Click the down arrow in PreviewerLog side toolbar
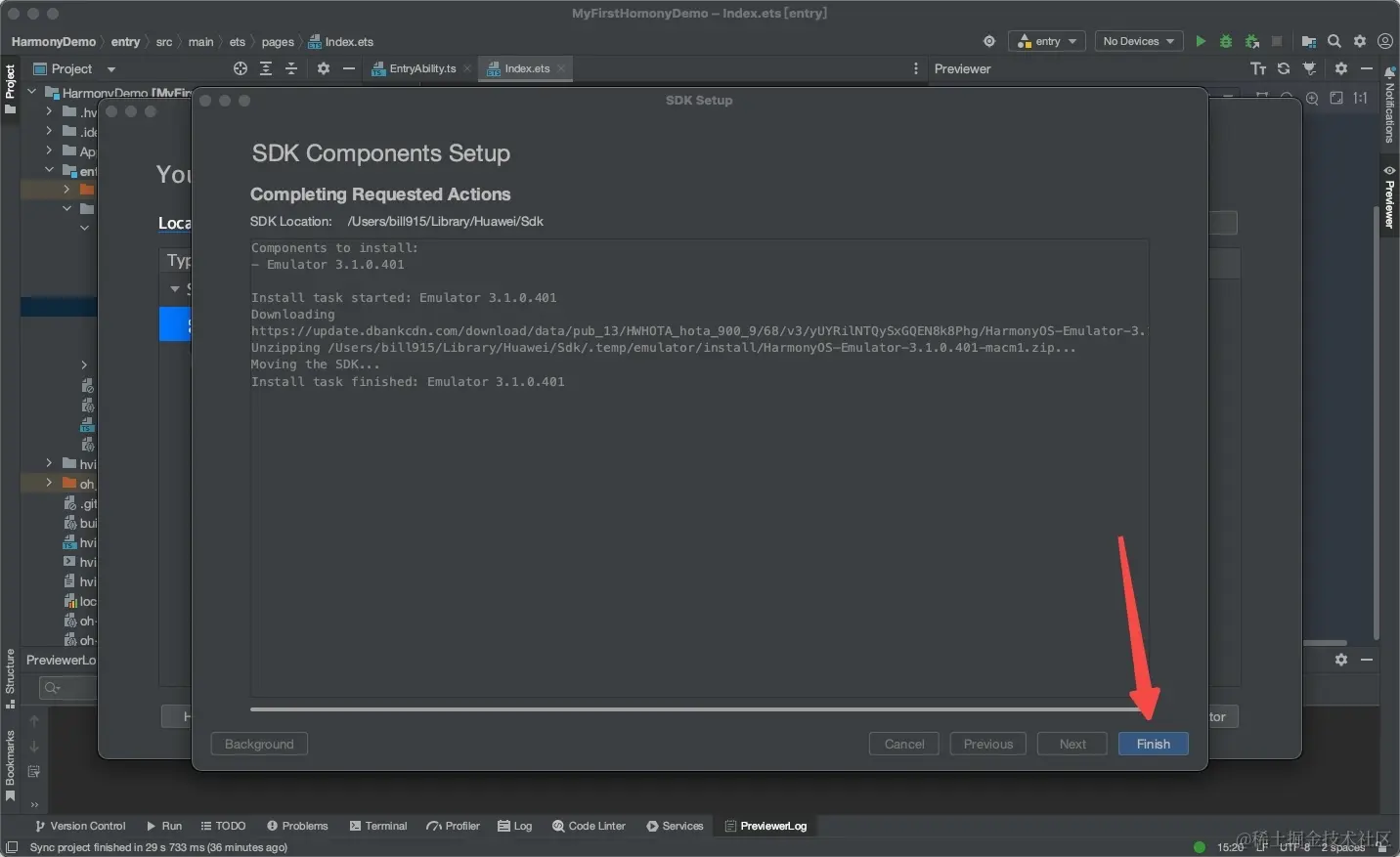This screenshot has height=857, width=1400. click(x=34, y=747)
